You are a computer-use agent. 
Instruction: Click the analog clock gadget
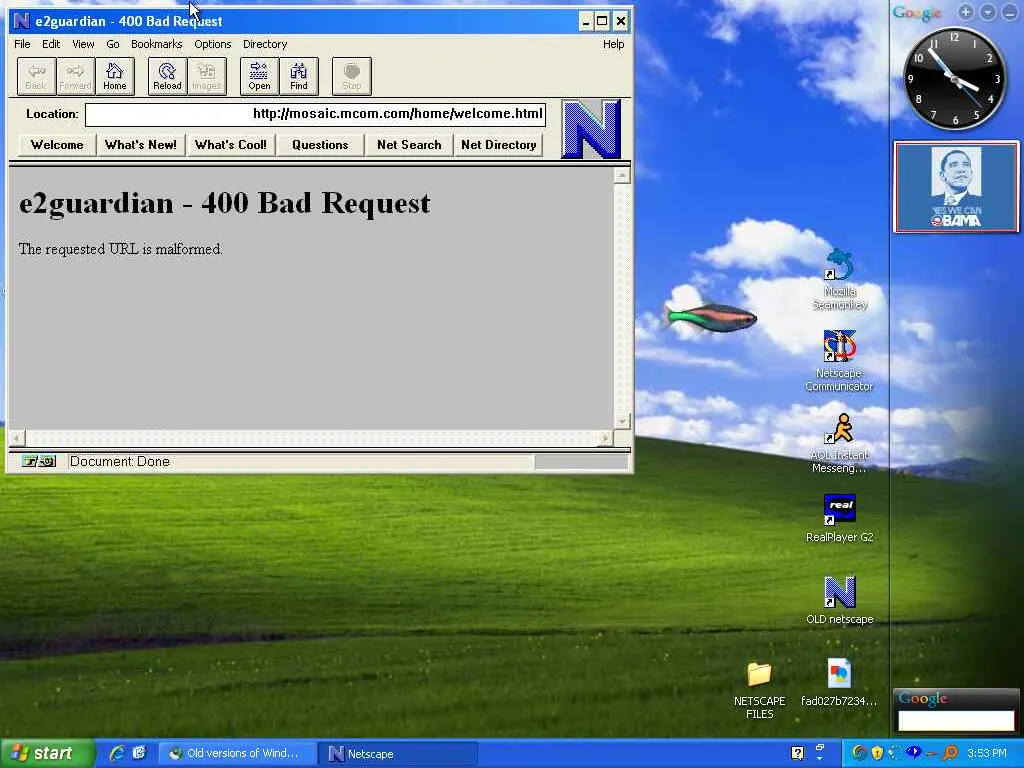click(954, 79)
